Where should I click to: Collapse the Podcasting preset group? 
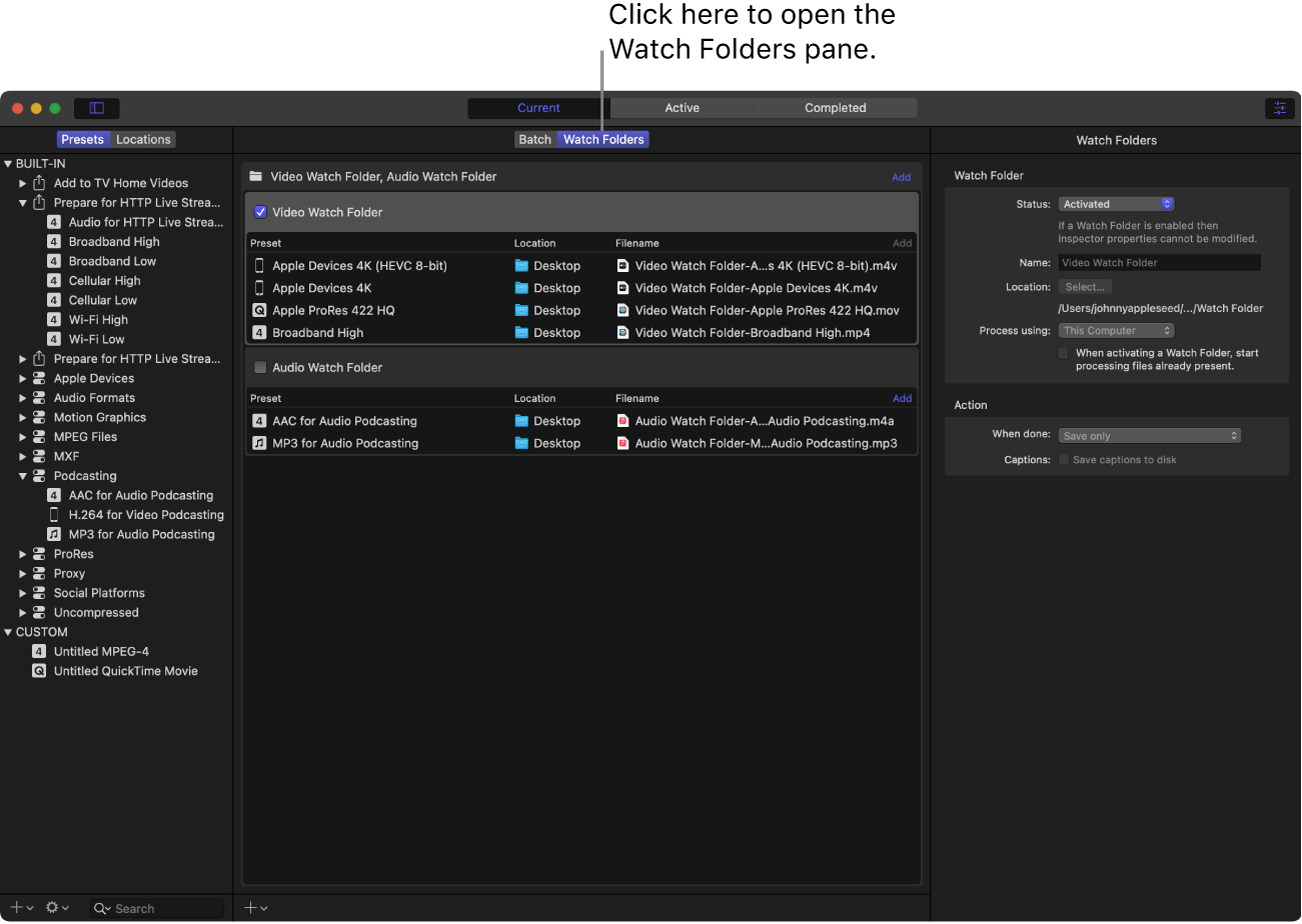point(23,476)
